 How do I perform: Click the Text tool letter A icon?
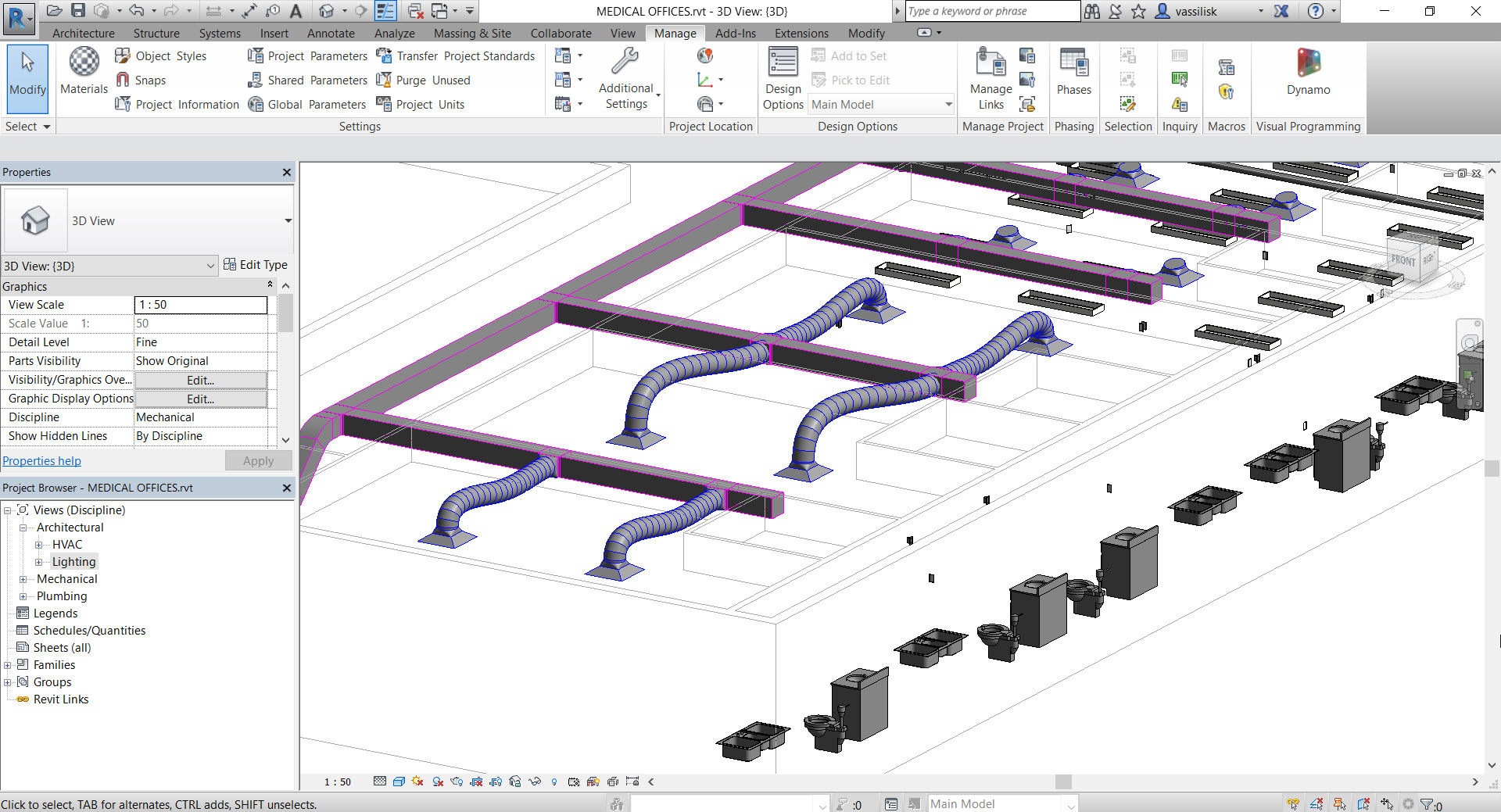pos(296,11)
